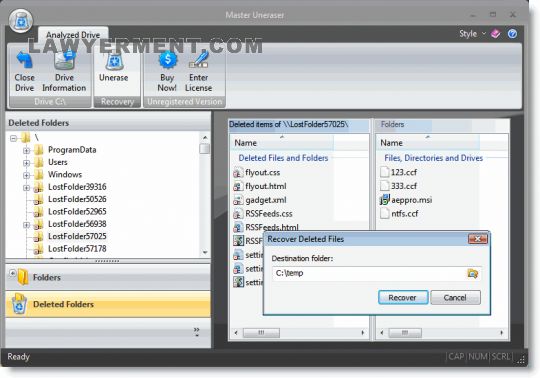Image resolution: width=540 pixels, height=378 pixels.
Task: Click the Folders pane folder icon
Action: pyautogui.click(x=23, y=277)
